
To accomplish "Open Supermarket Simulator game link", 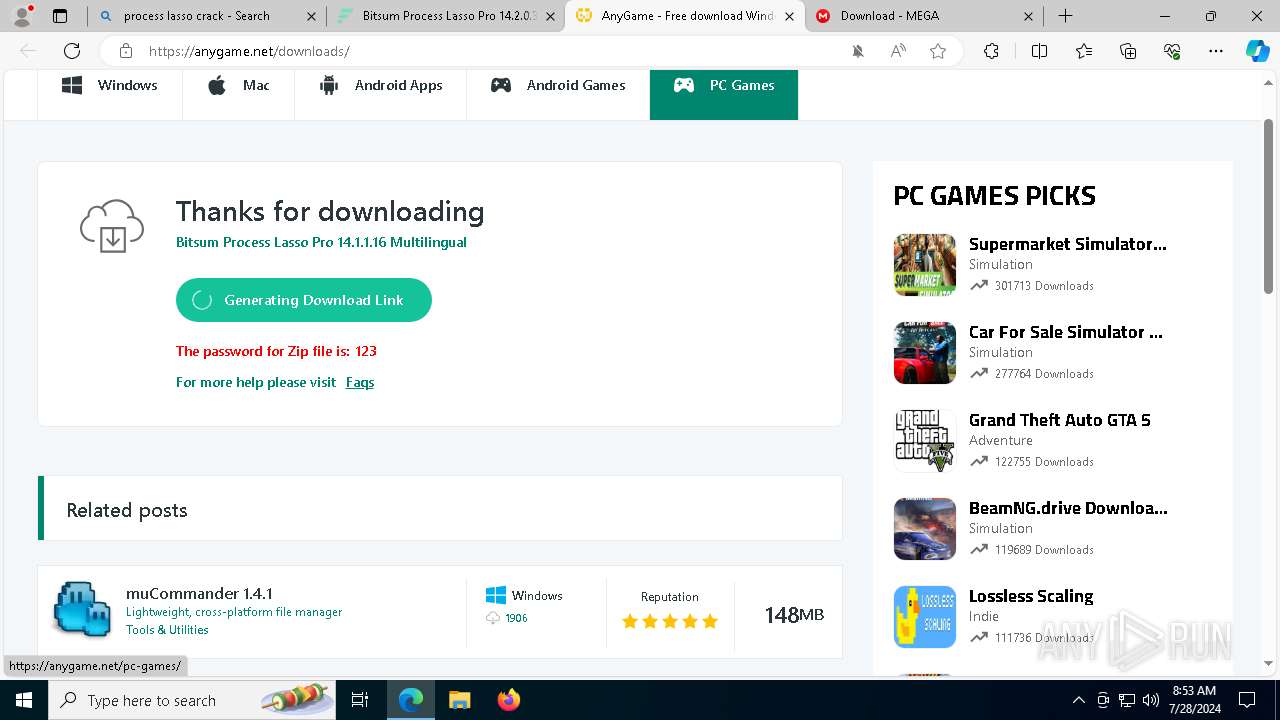I will coord(1067,244).
